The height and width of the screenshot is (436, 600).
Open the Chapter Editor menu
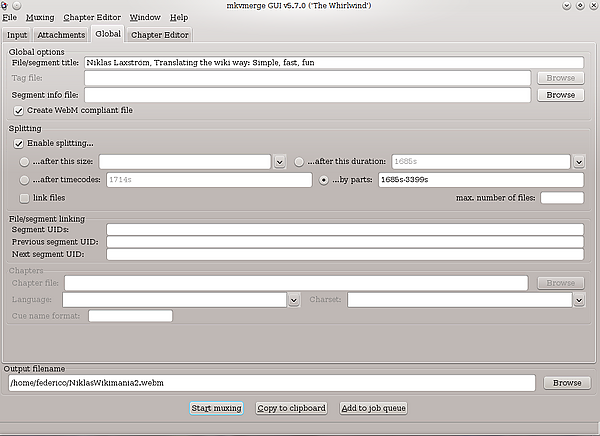click(x=92, y=17)
